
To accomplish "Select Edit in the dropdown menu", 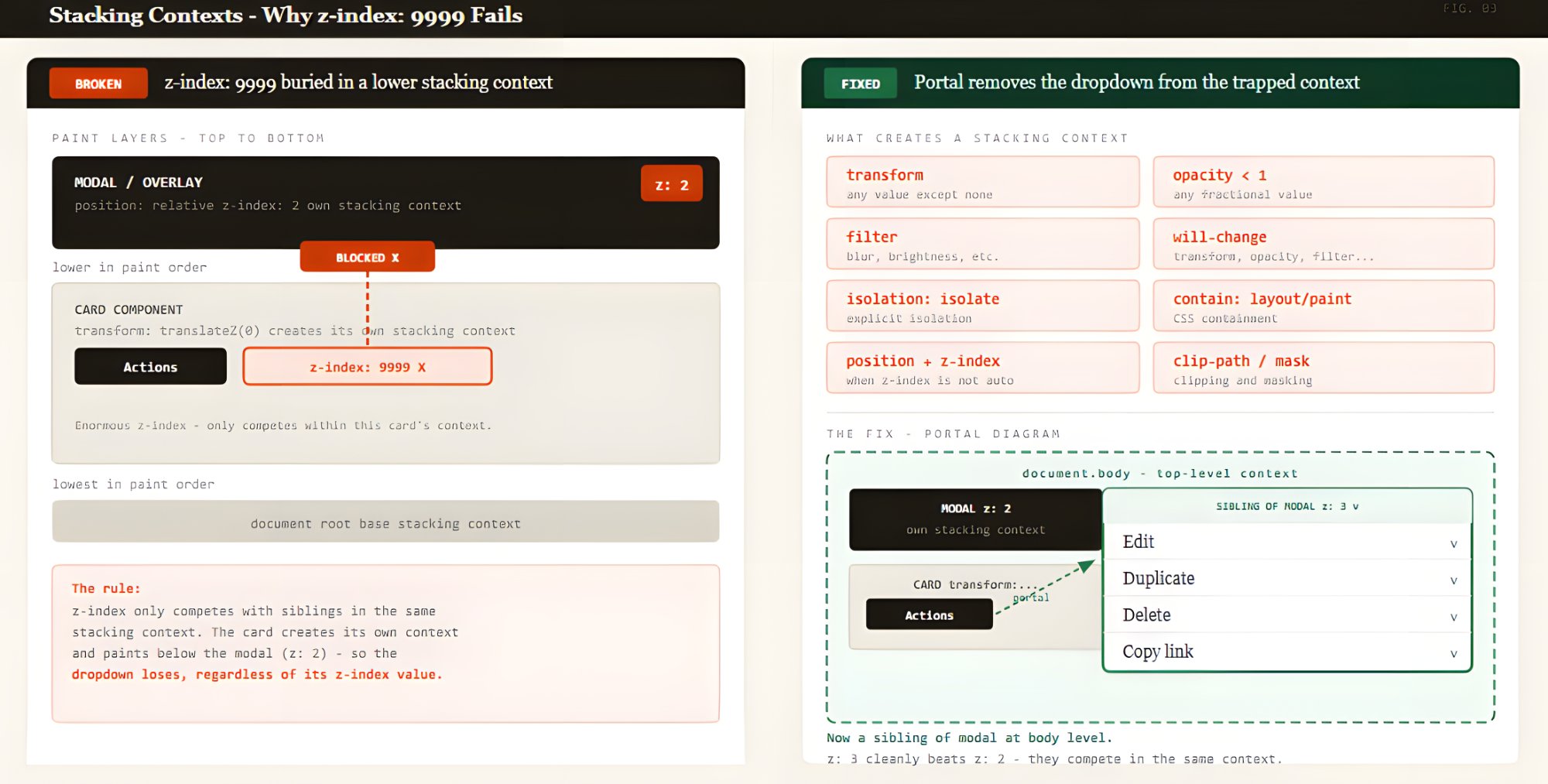I will coord(1139,542).
